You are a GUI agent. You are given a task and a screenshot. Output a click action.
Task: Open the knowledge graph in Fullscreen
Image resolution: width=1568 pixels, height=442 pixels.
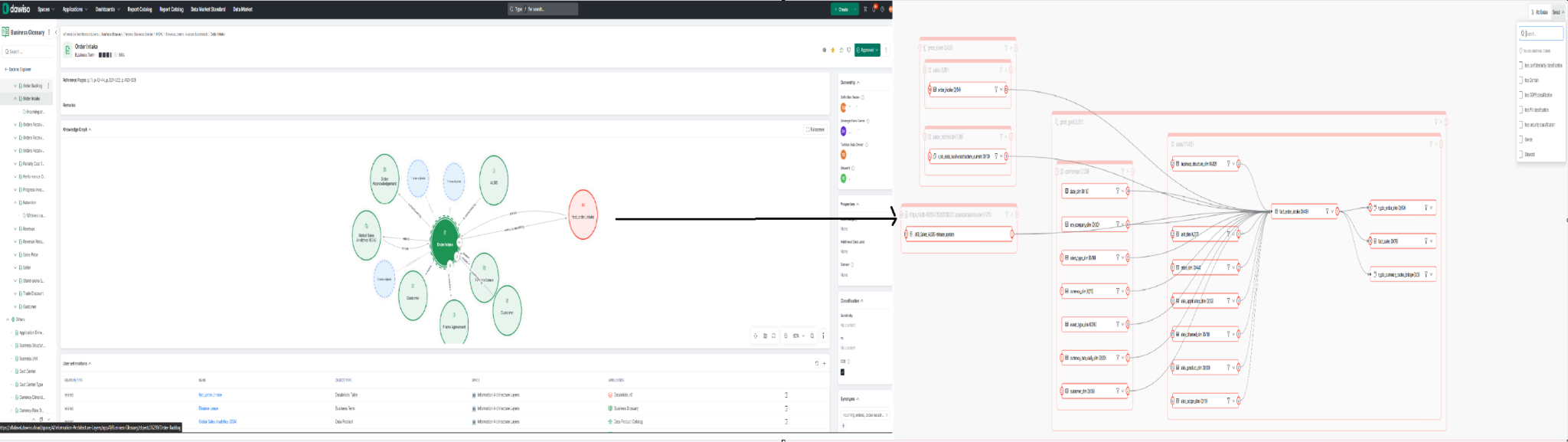[815, 129]
